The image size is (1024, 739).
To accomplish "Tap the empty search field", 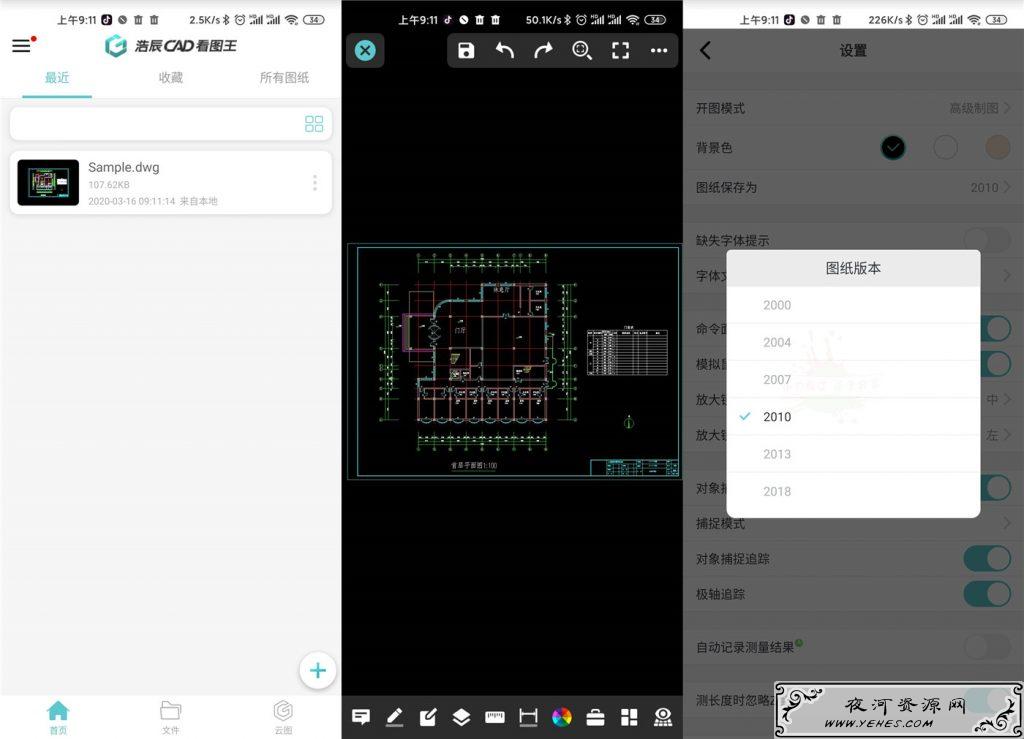I will [x=170, y=124].
